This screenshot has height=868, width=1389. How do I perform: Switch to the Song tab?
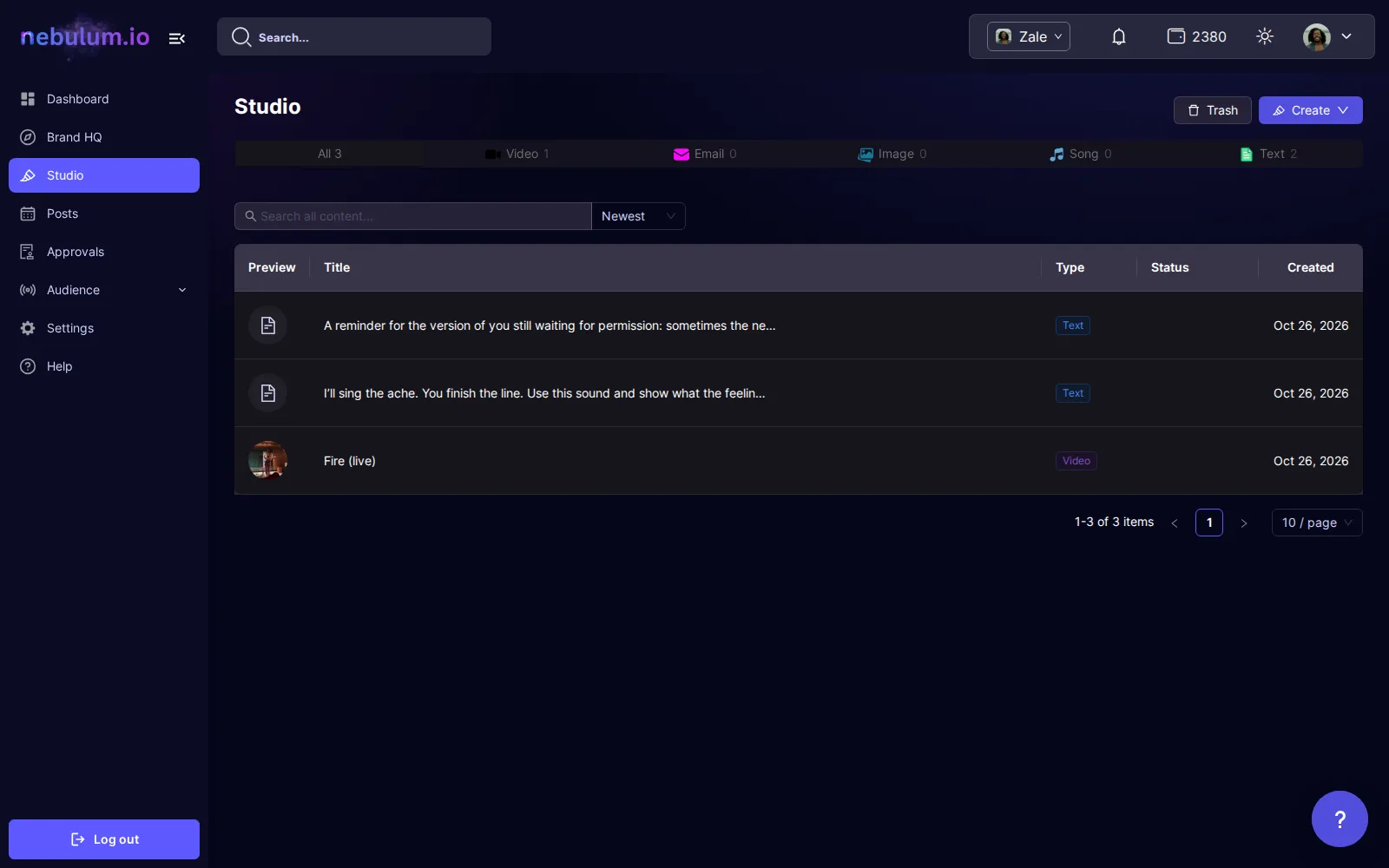click(x=1081, y=154)
